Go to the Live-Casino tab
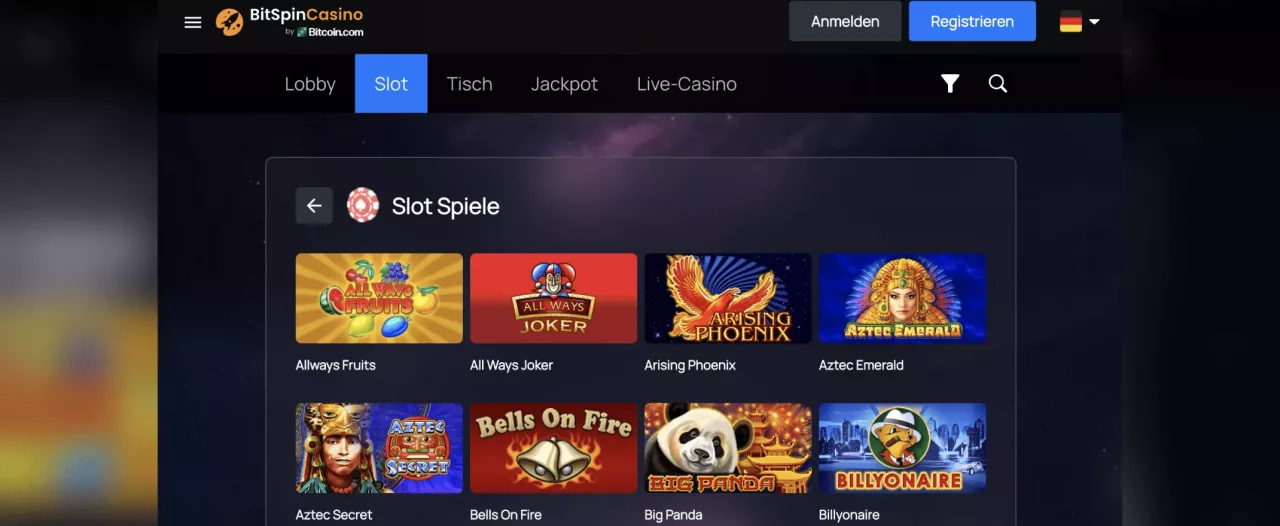Viewport: 1280px width, 526px height. pos(687,84)
